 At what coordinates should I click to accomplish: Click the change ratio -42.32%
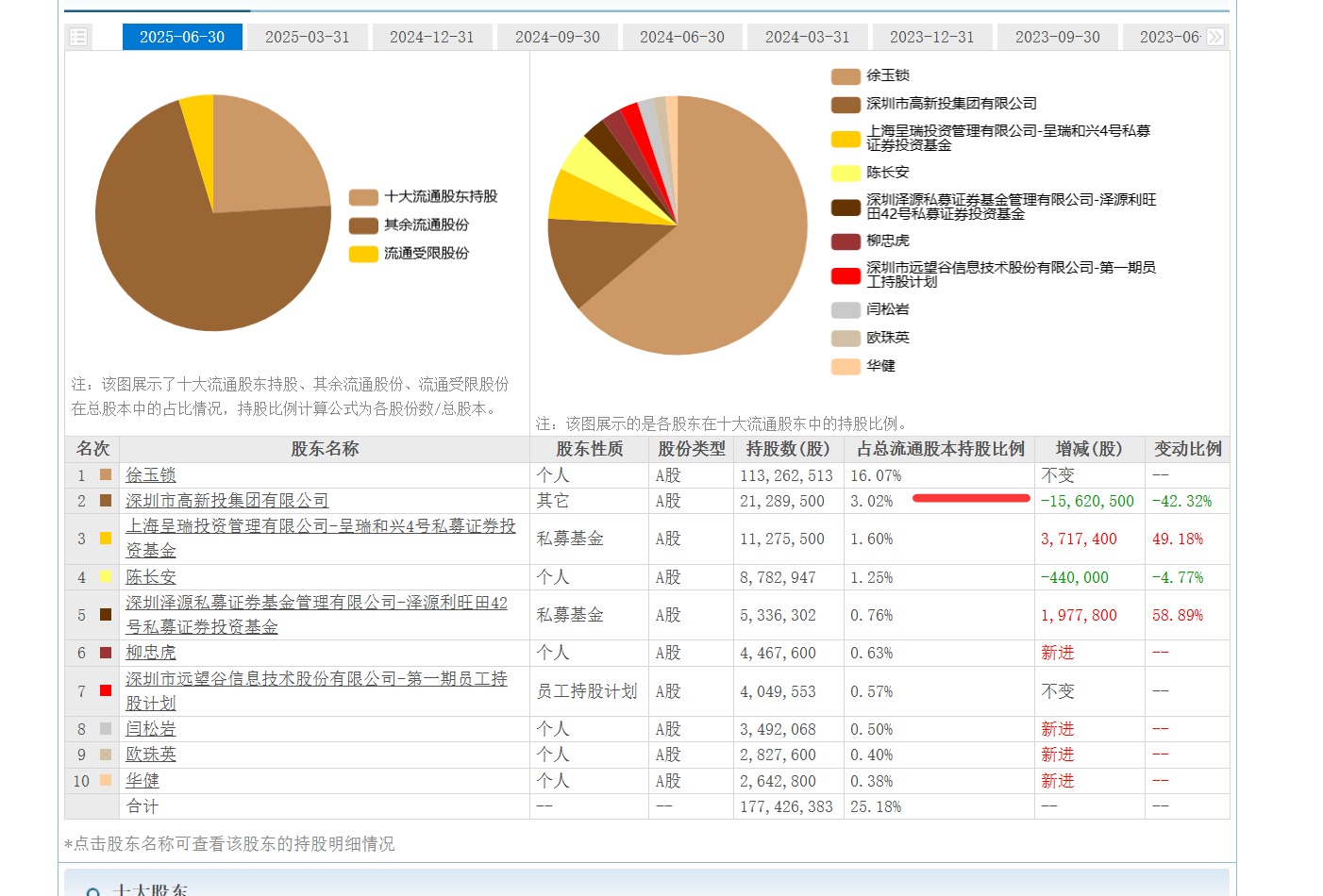pos(1181,501)
